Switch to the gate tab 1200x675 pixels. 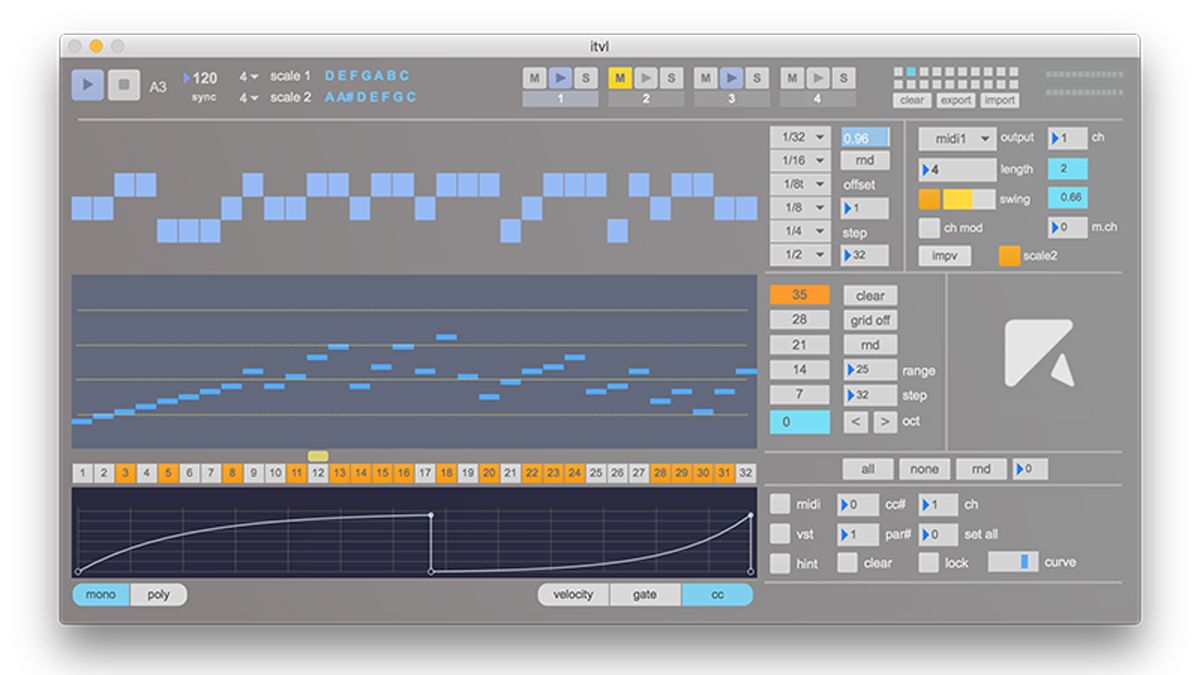click(x=643, y=594)
